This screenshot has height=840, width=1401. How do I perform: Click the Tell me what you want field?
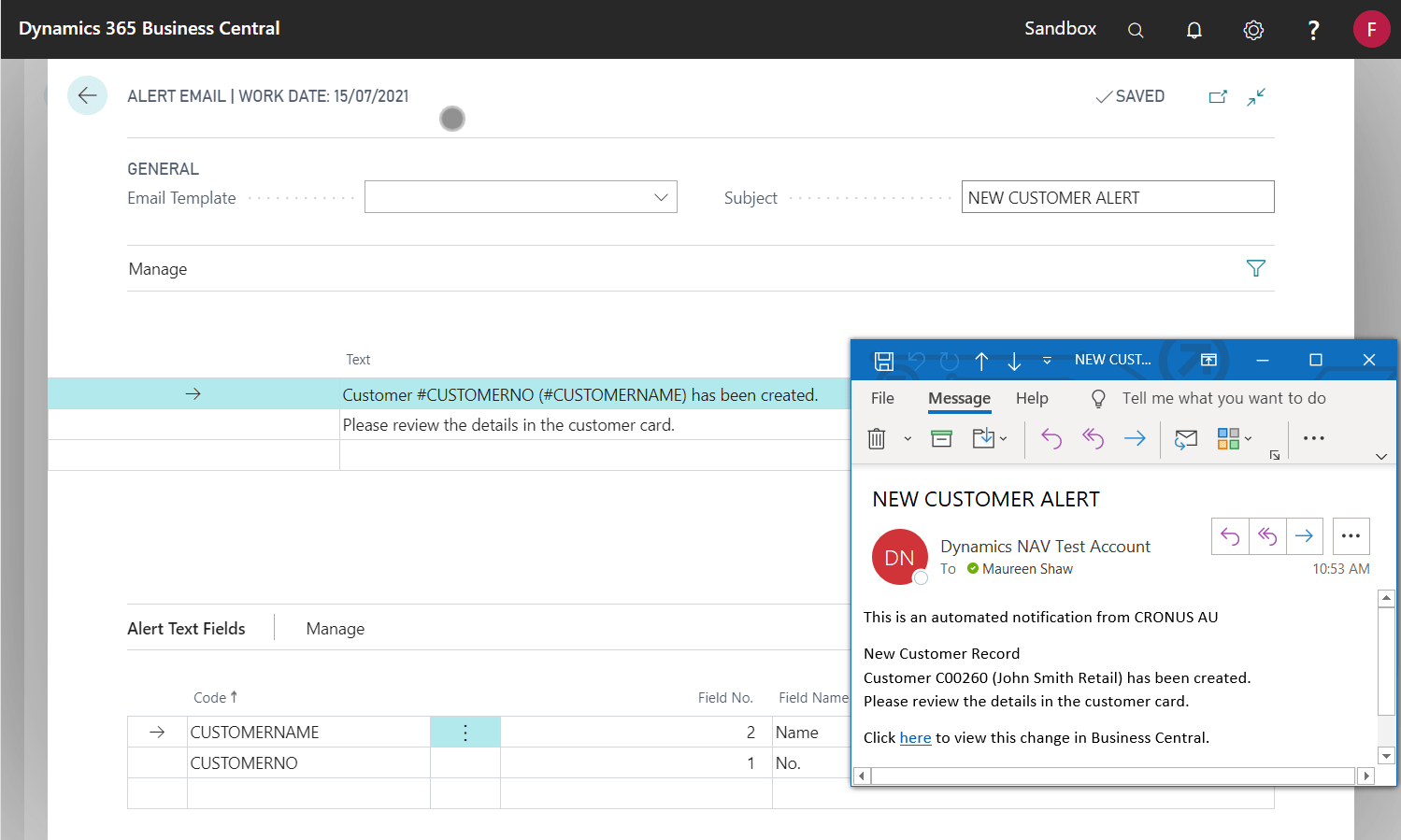[x=1223, y=398]
